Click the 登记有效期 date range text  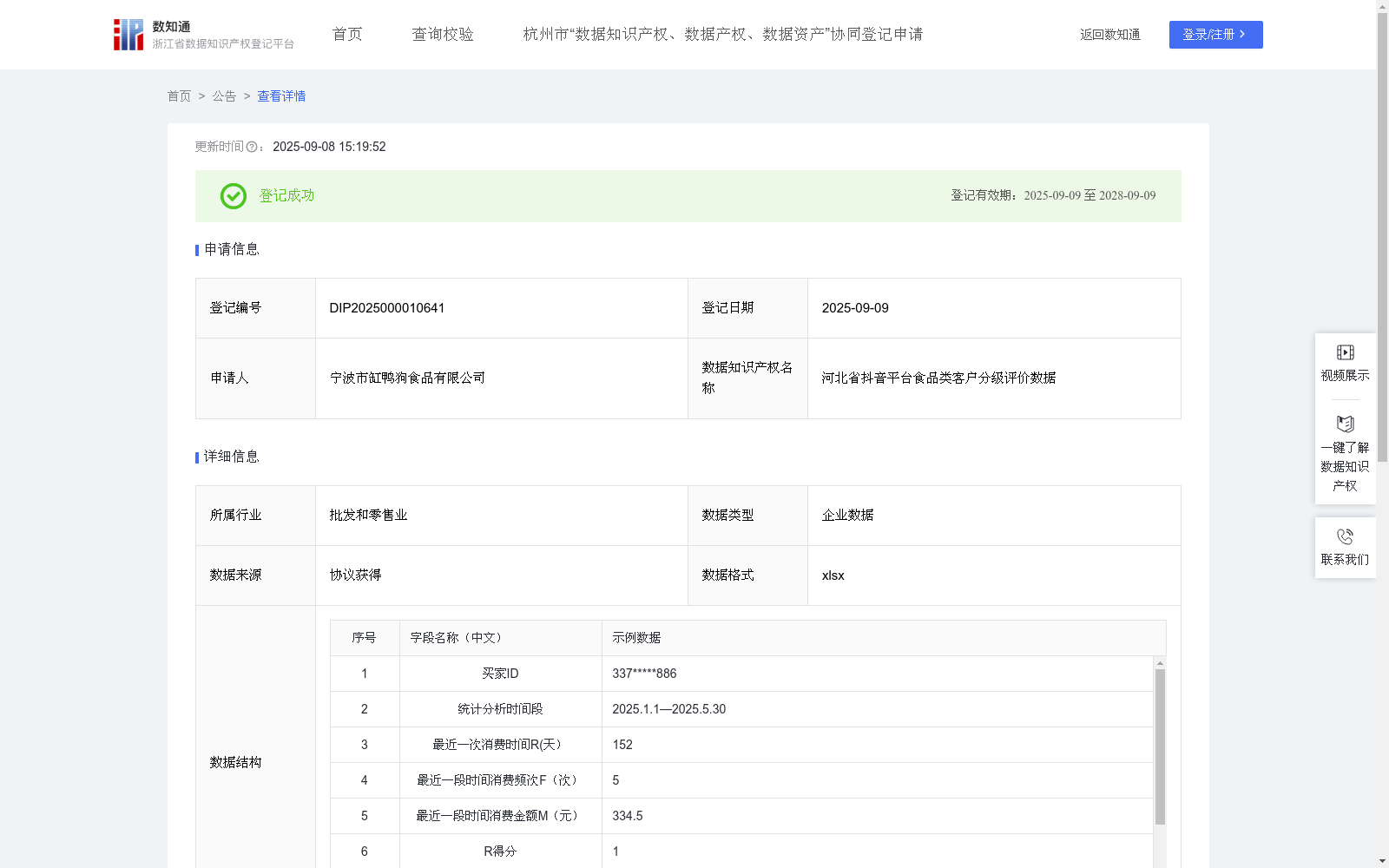click(x=1053, y=195)
